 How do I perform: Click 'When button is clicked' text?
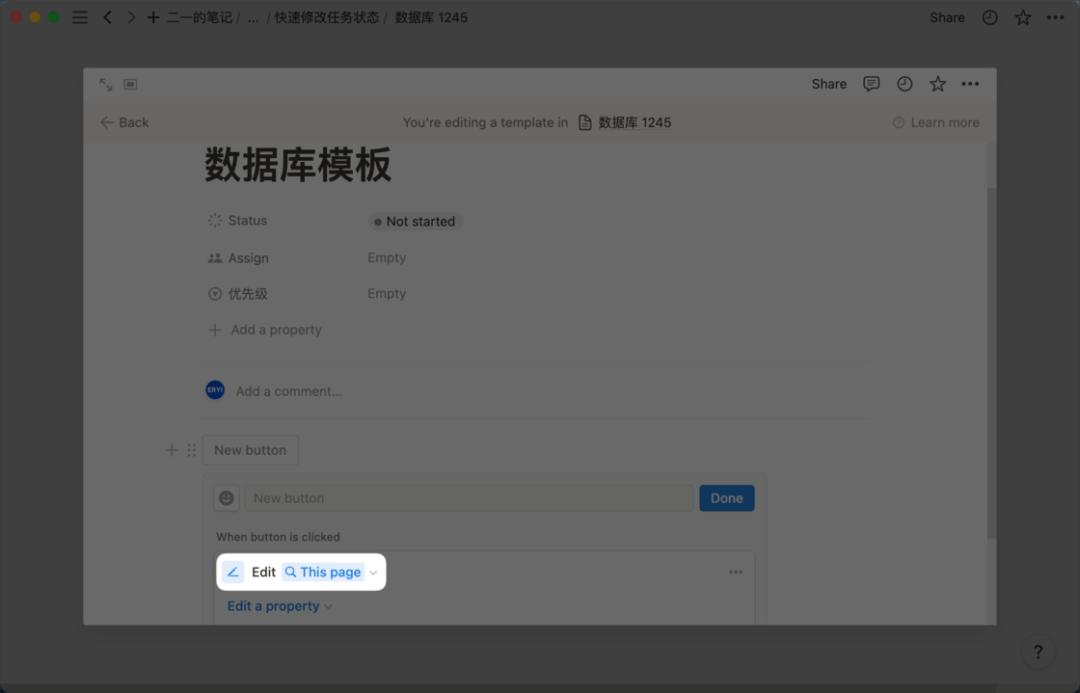point(278,537)
